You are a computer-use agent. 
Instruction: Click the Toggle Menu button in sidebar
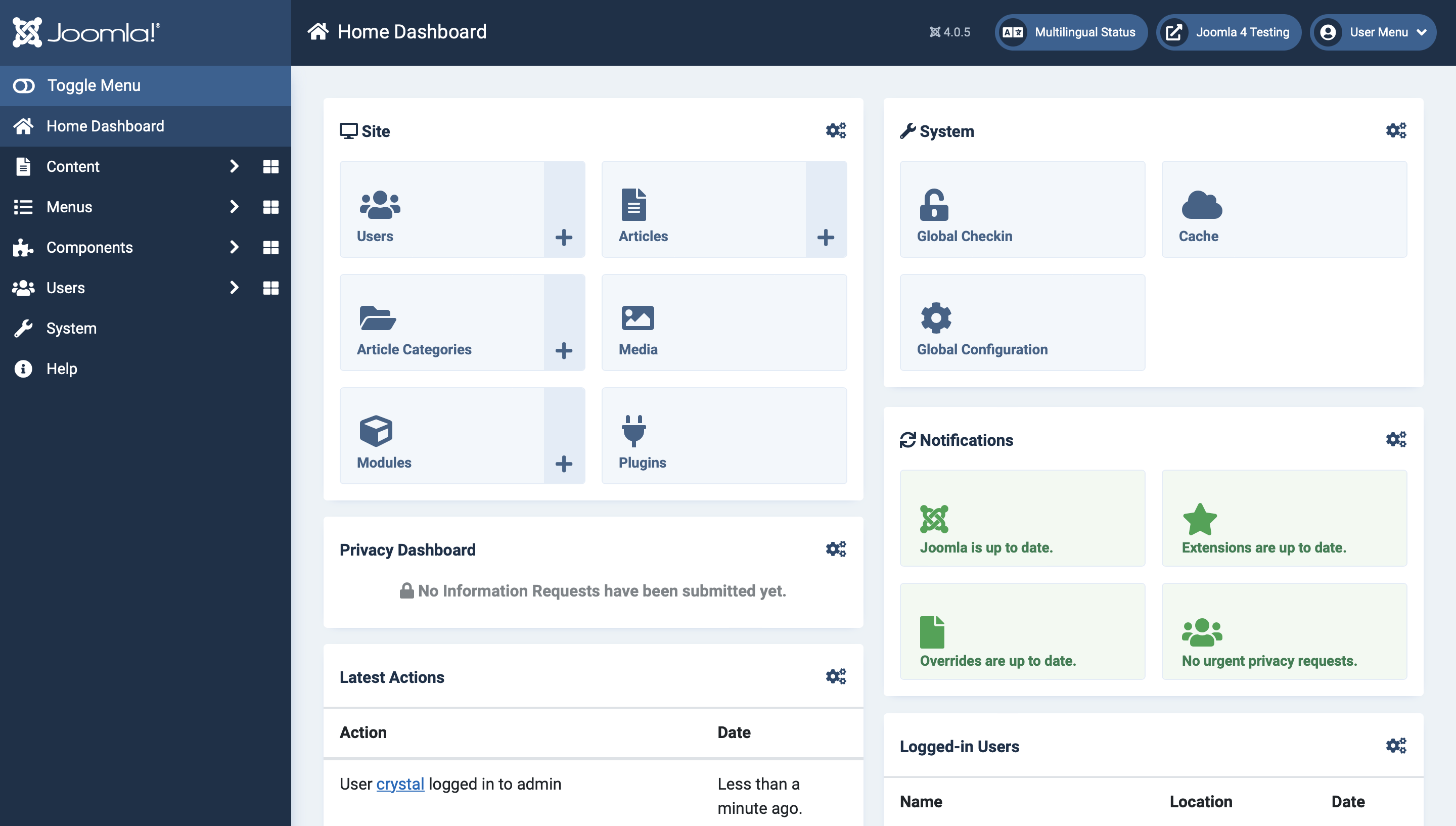(x=145, y=85)
